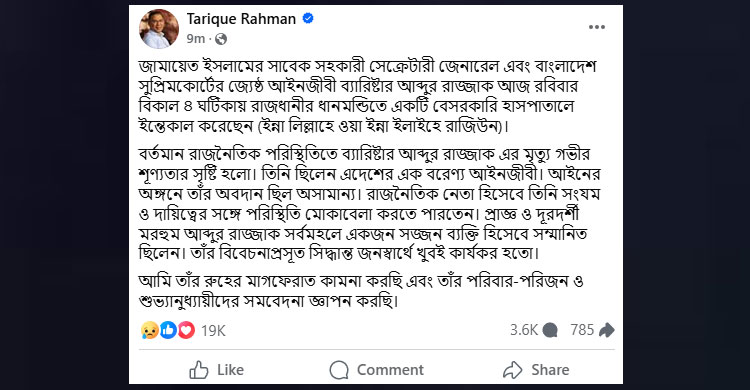Like the post with the Like button
The image size is (750, 390).
click(x=217, y=370)
